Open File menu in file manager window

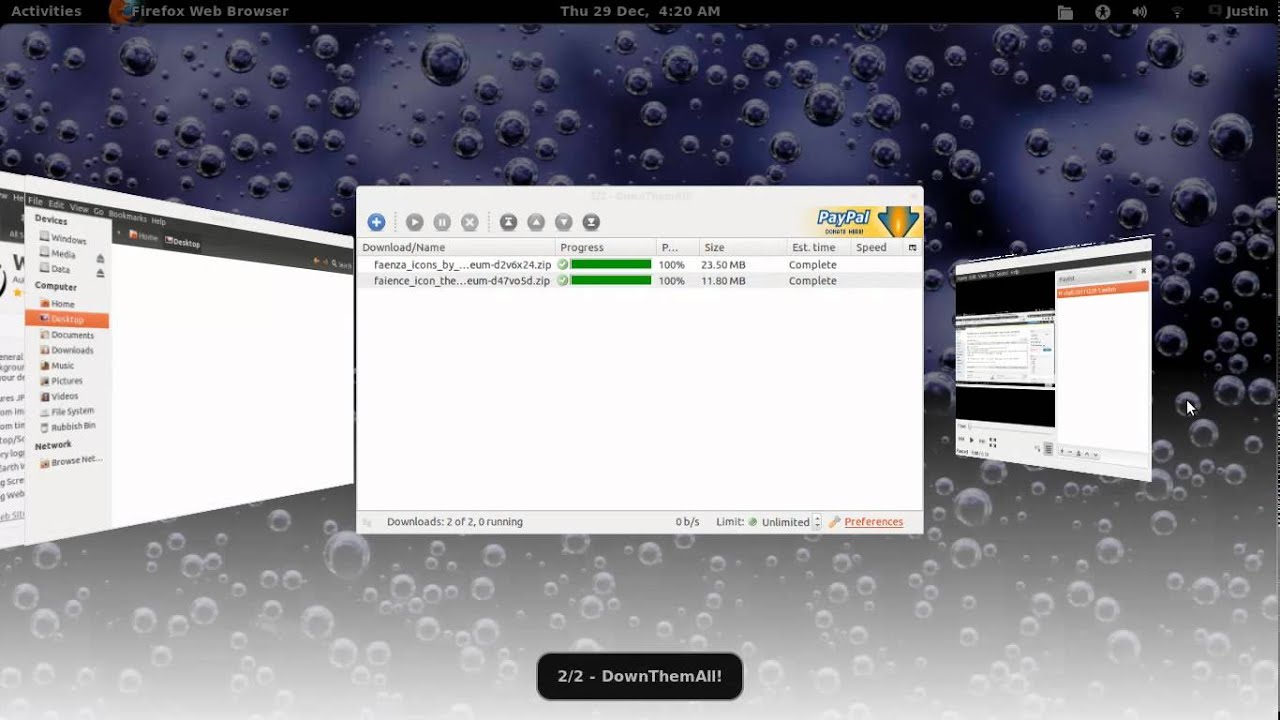point(35,200)
